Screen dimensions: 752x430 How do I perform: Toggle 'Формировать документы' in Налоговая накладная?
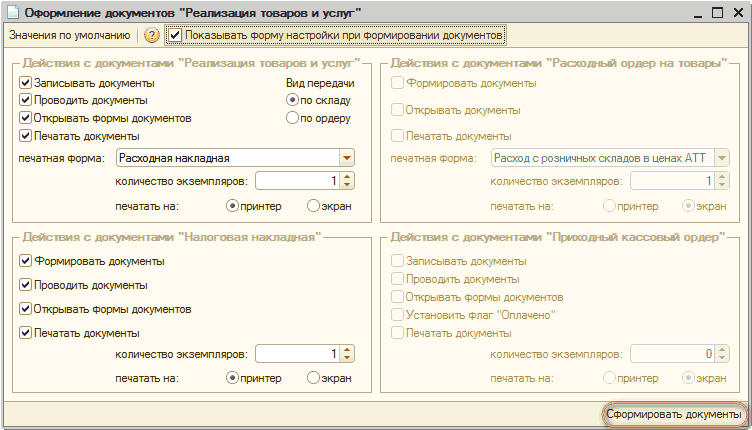pyautogui.click(x=25, y=261)
